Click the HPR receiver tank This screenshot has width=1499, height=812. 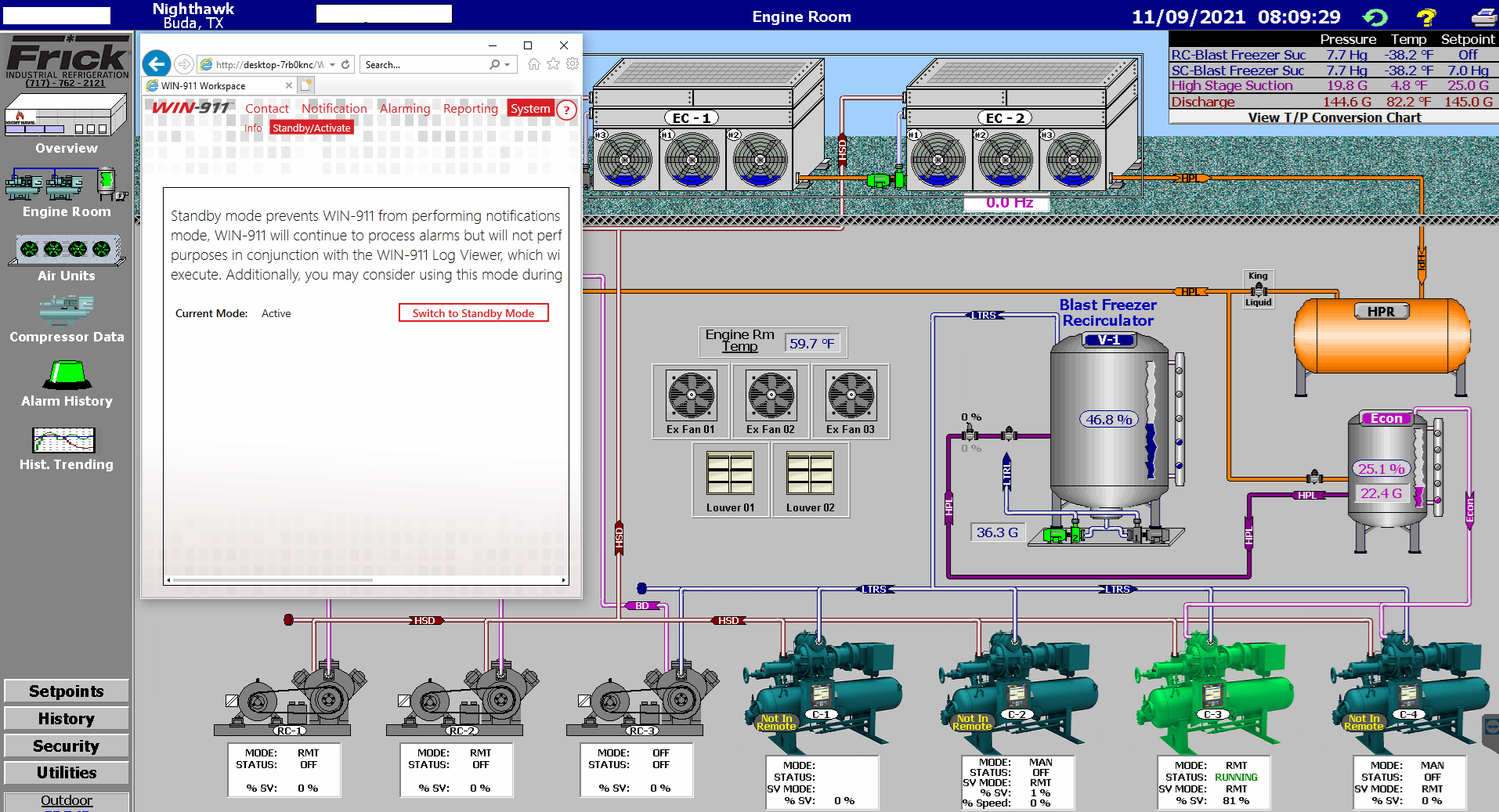pyautogui.click(x=1382, y=337)
